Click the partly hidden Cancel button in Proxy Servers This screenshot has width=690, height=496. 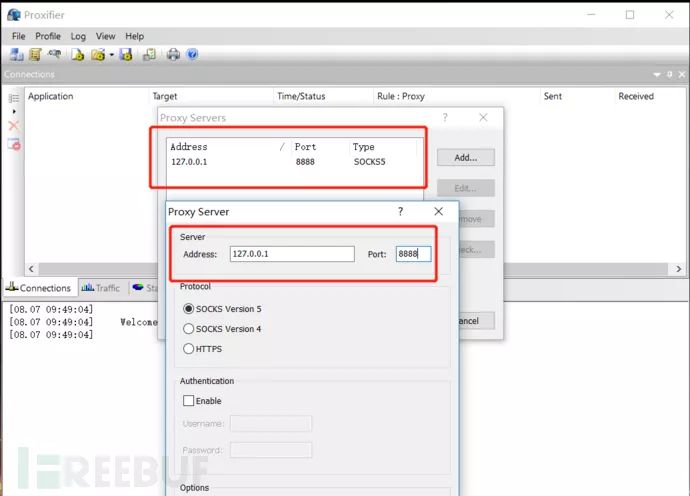[x=477, y=321]
